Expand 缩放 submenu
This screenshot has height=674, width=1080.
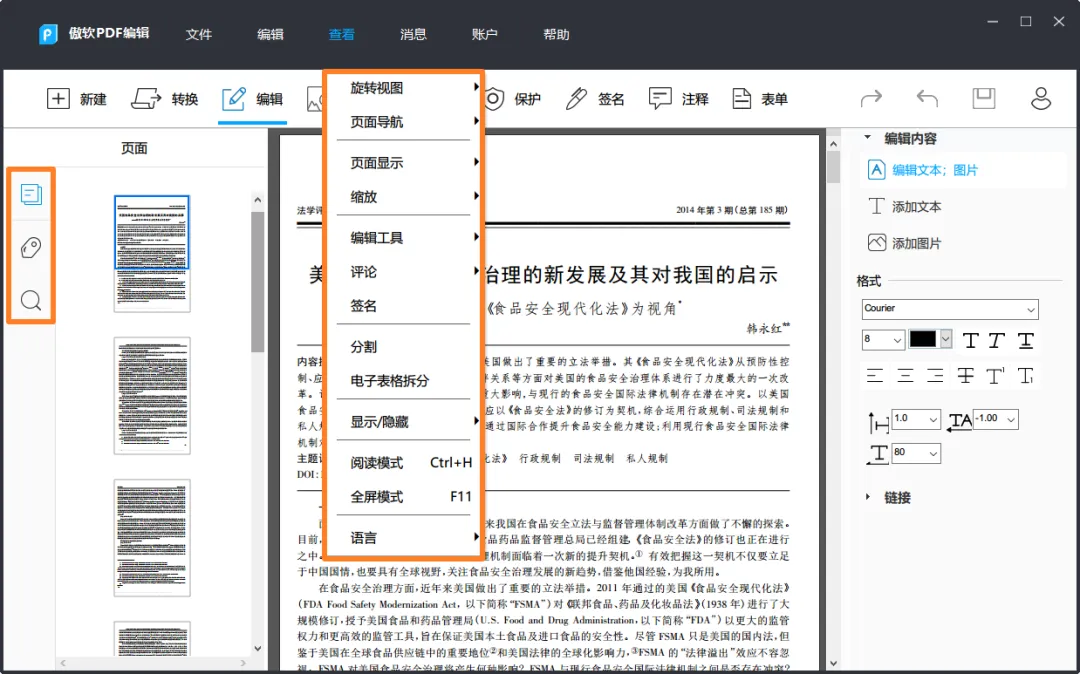[404, 197]
